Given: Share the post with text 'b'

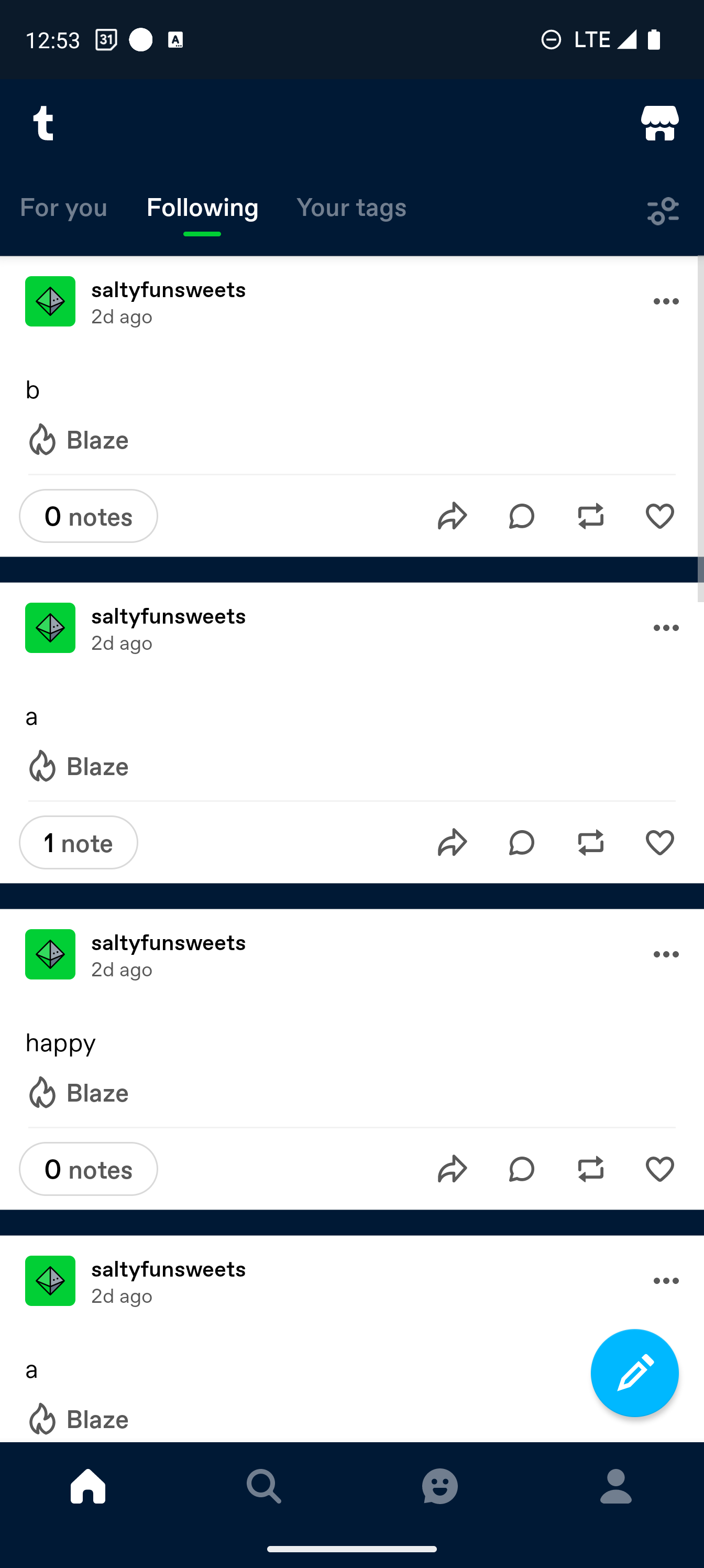Looking at the screenshot, I should (452, 516).
